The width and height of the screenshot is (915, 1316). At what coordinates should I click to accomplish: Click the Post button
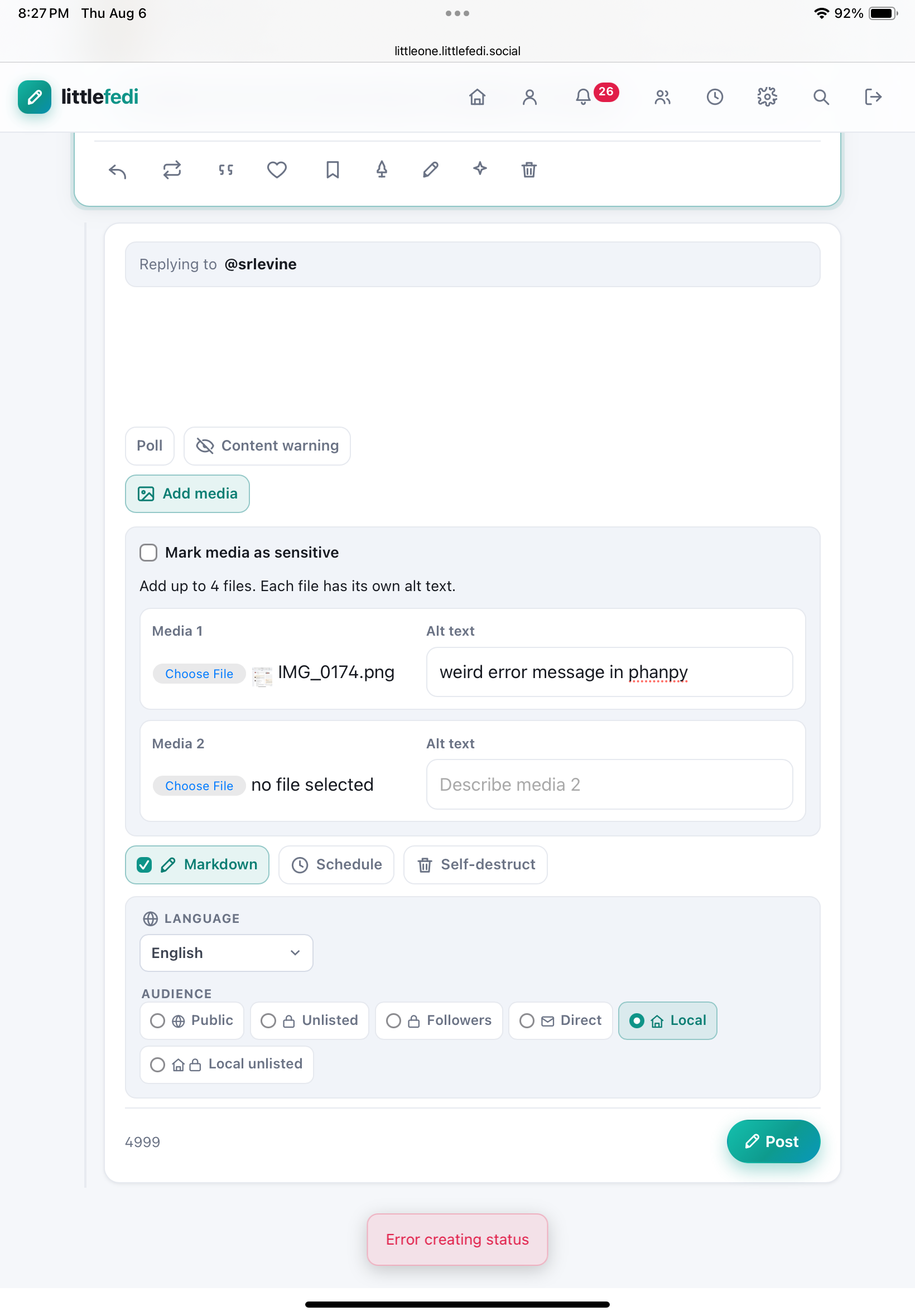pos(773,1141)
